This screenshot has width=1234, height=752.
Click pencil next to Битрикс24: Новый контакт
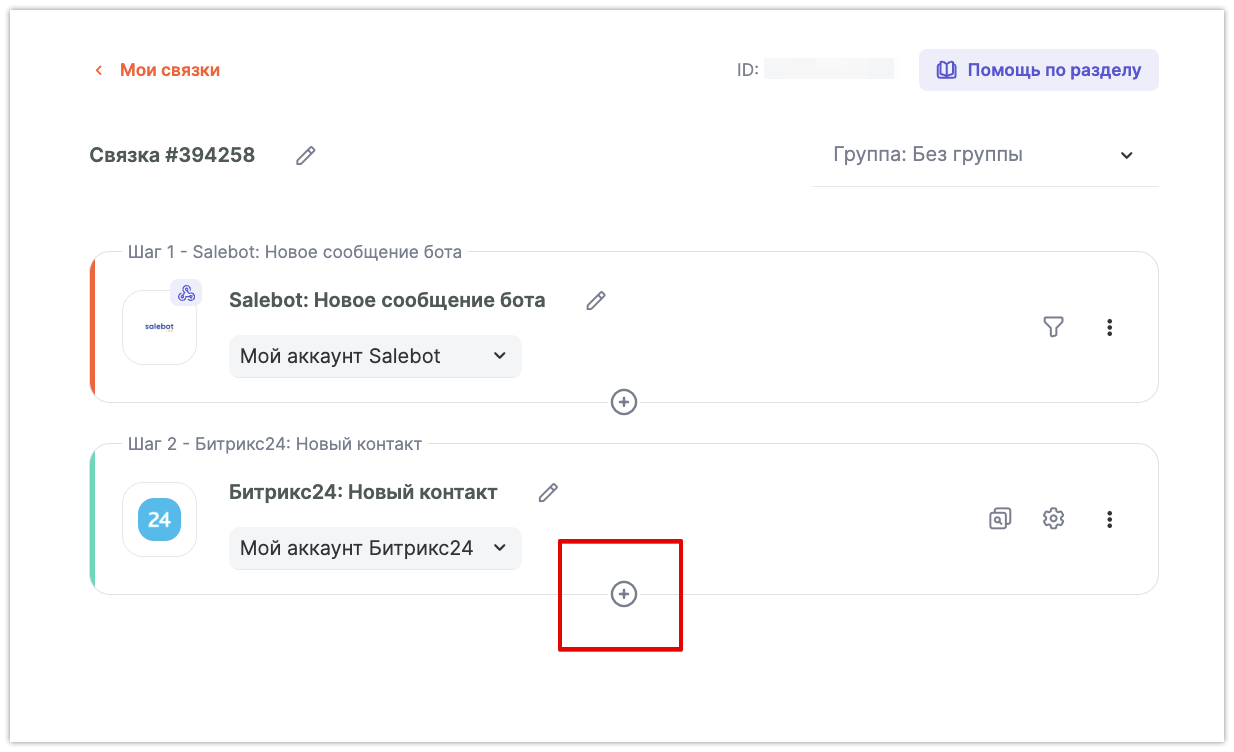coord(548,492)
